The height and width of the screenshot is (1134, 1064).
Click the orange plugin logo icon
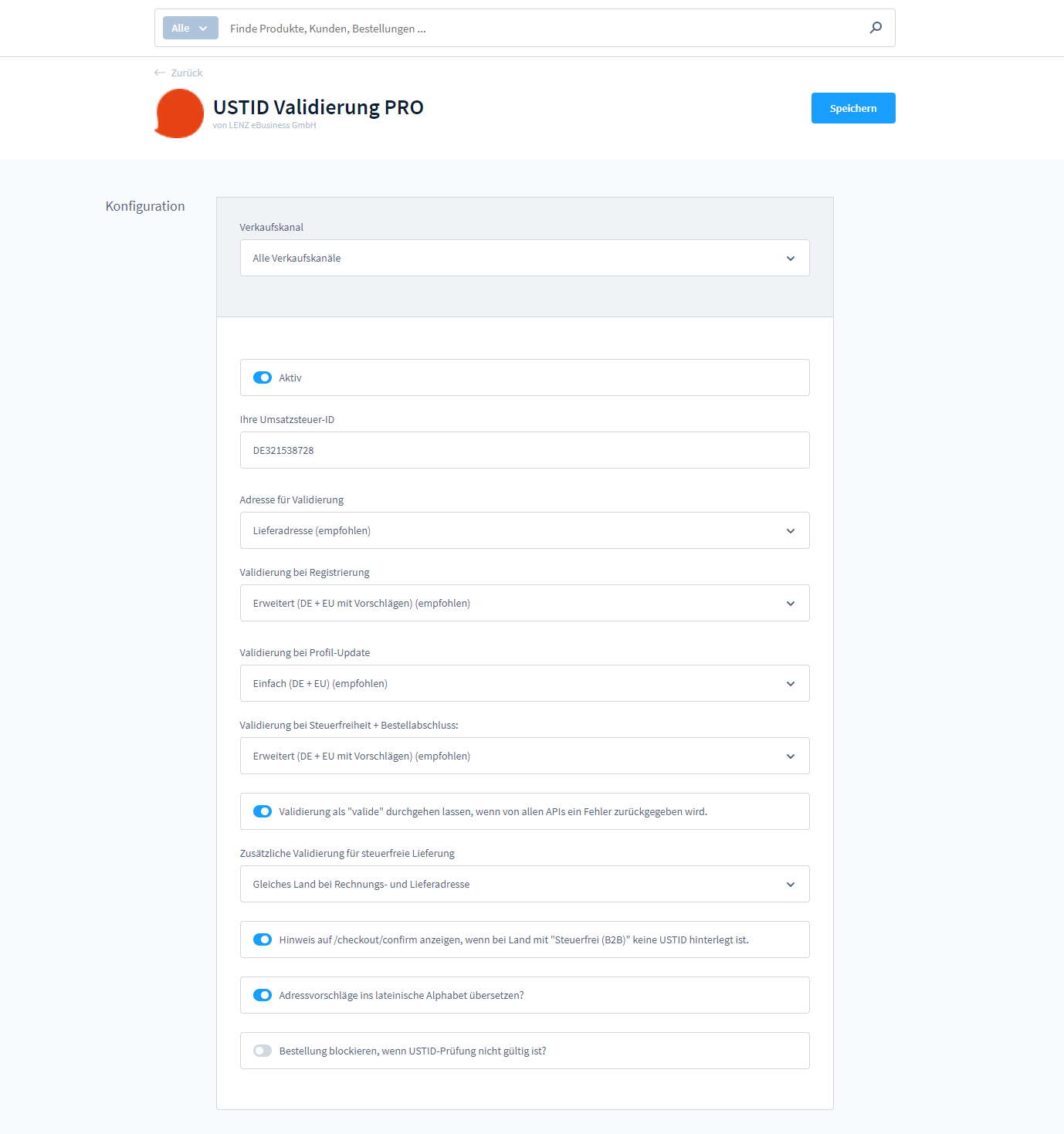(179, 113)
